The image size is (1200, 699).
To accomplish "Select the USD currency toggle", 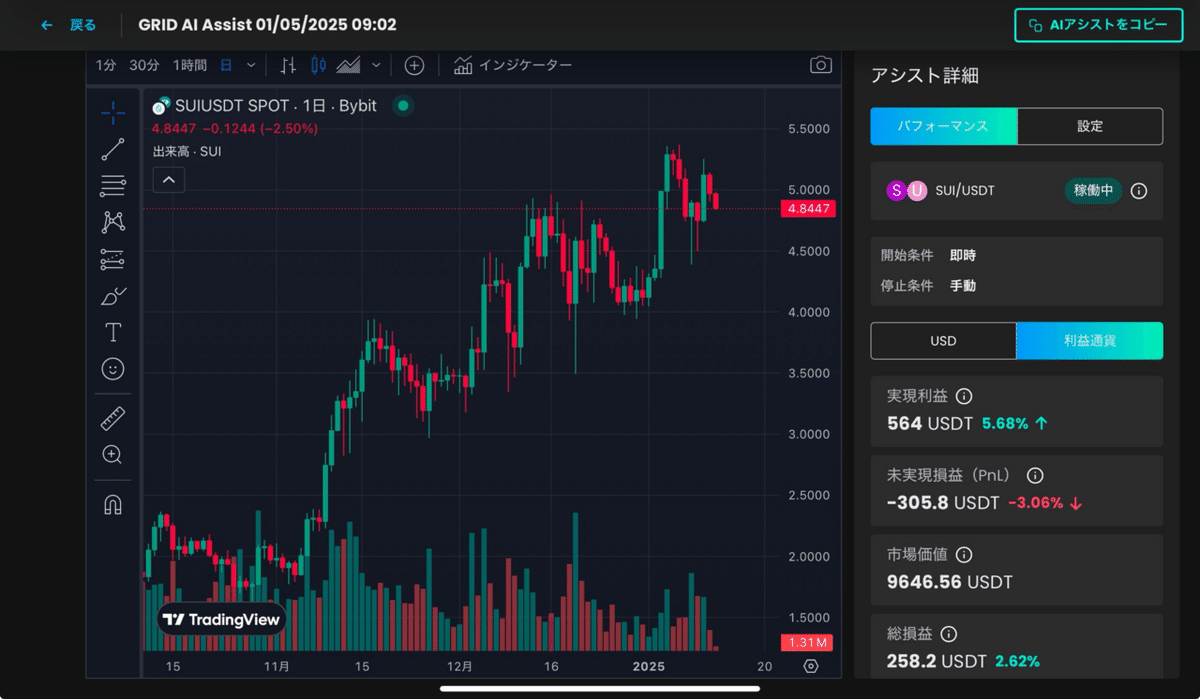I will [x=943, y=340].
